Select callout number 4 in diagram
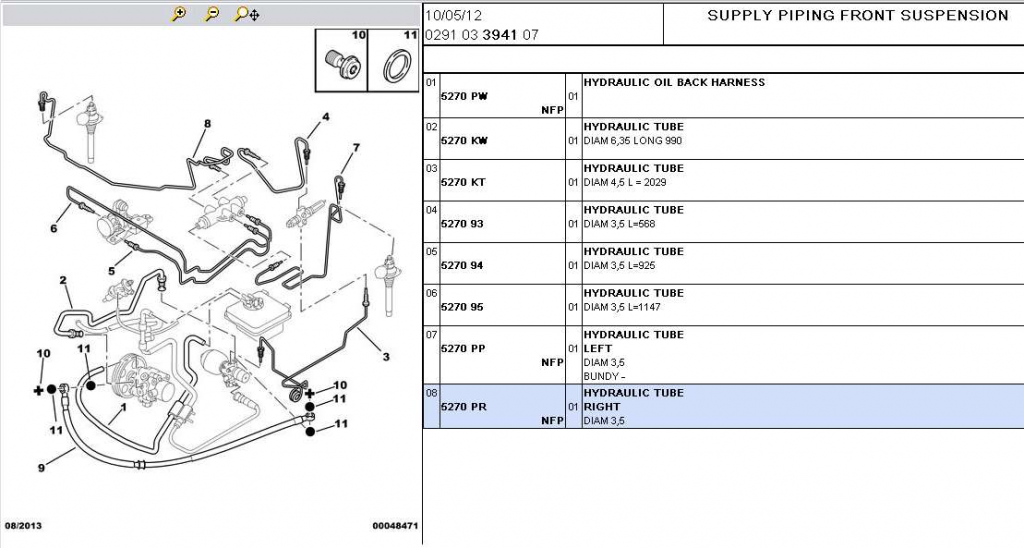 (325, 118)
